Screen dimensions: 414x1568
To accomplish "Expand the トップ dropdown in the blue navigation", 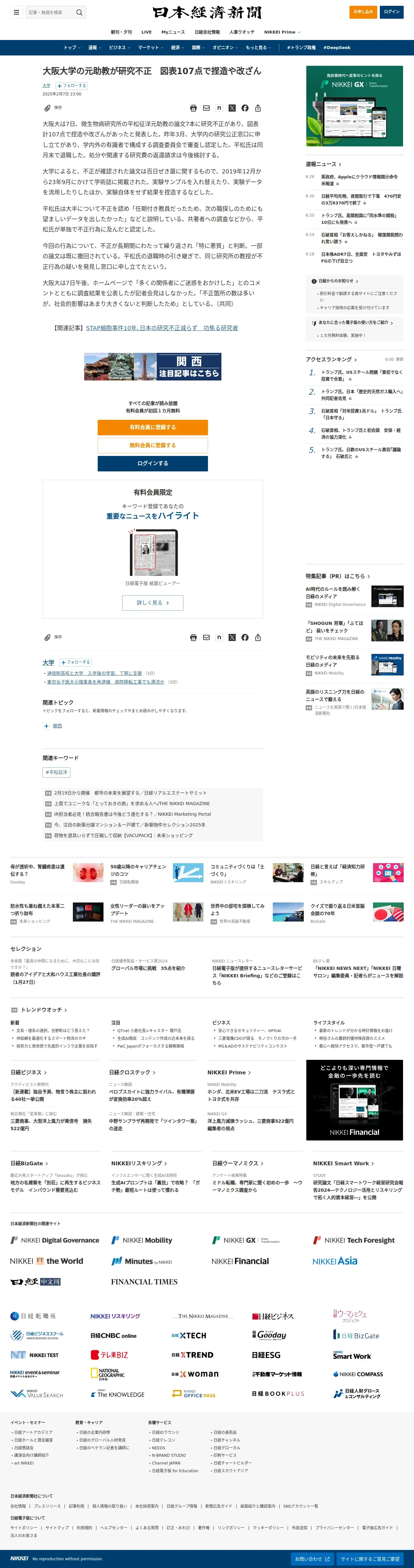I will 72,47.
